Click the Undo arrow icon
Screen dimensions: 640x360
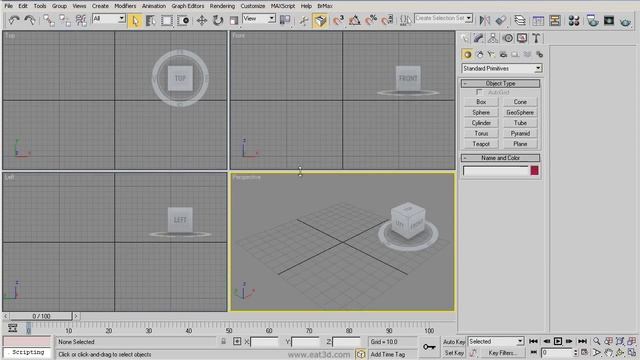(x=14, y=20)
